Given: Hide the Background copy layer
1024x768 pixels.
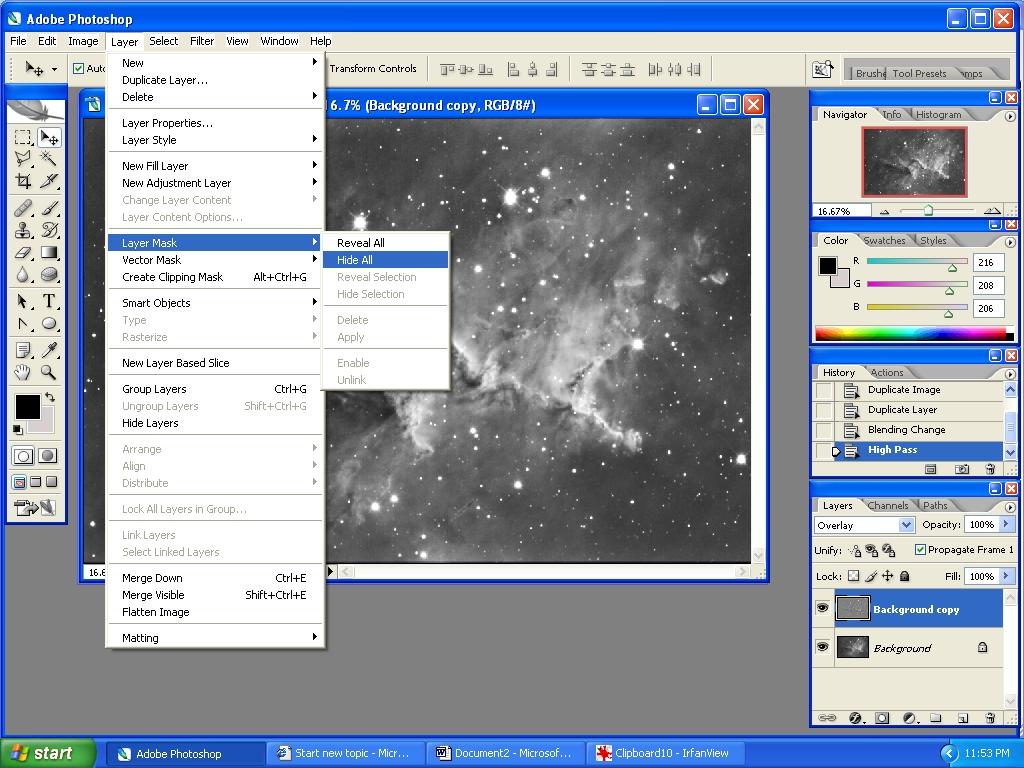Looking at the screenshot, I should [822, 609].
